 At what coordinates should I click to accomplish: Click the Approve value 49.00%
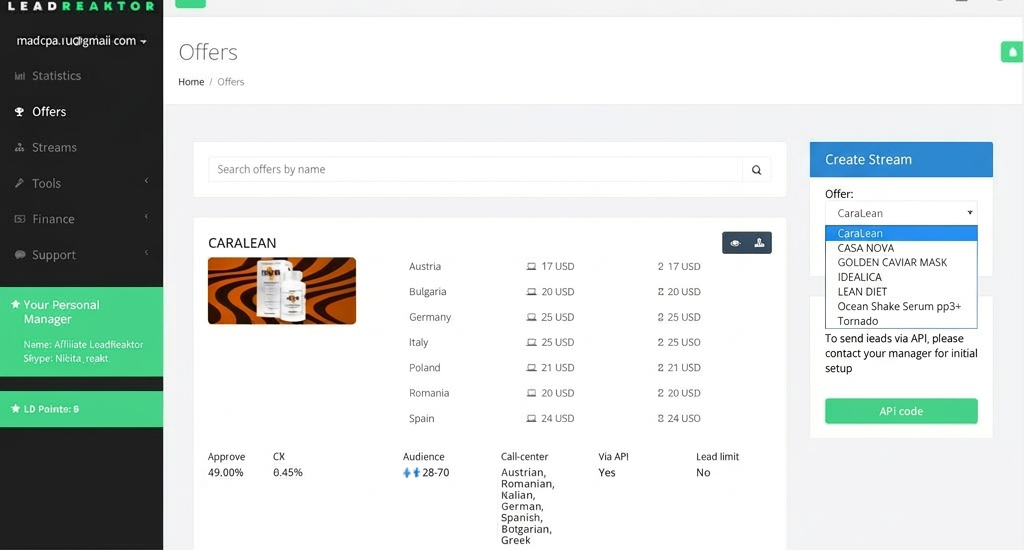coord(225,472)
